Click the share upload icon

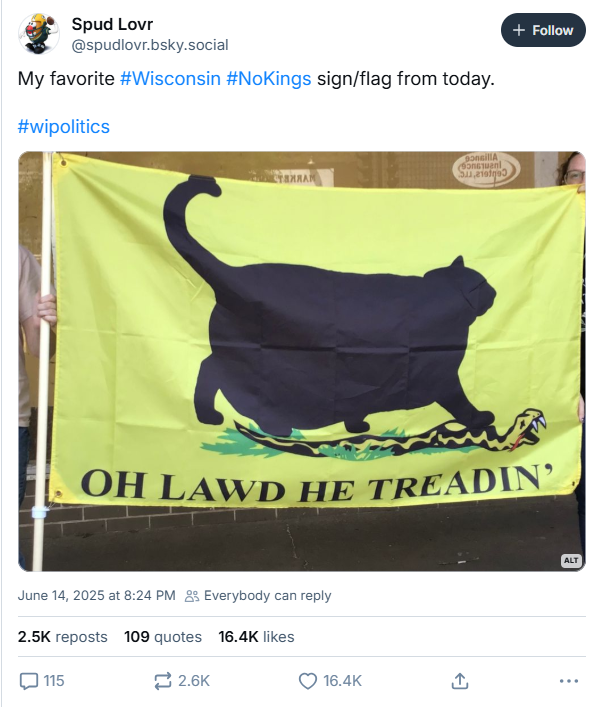(460, 681)
